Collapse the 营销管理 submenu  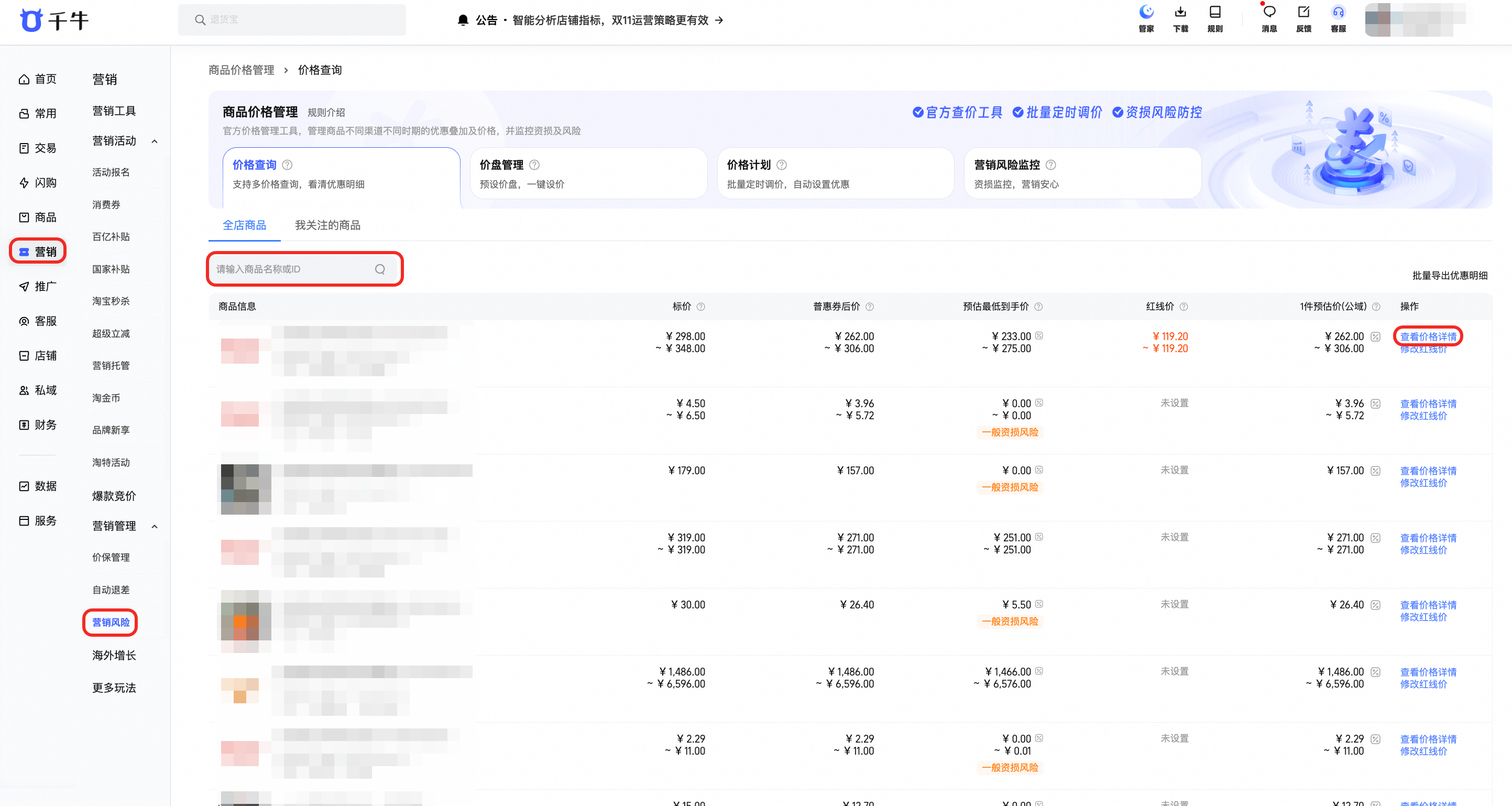click(155, 527)
